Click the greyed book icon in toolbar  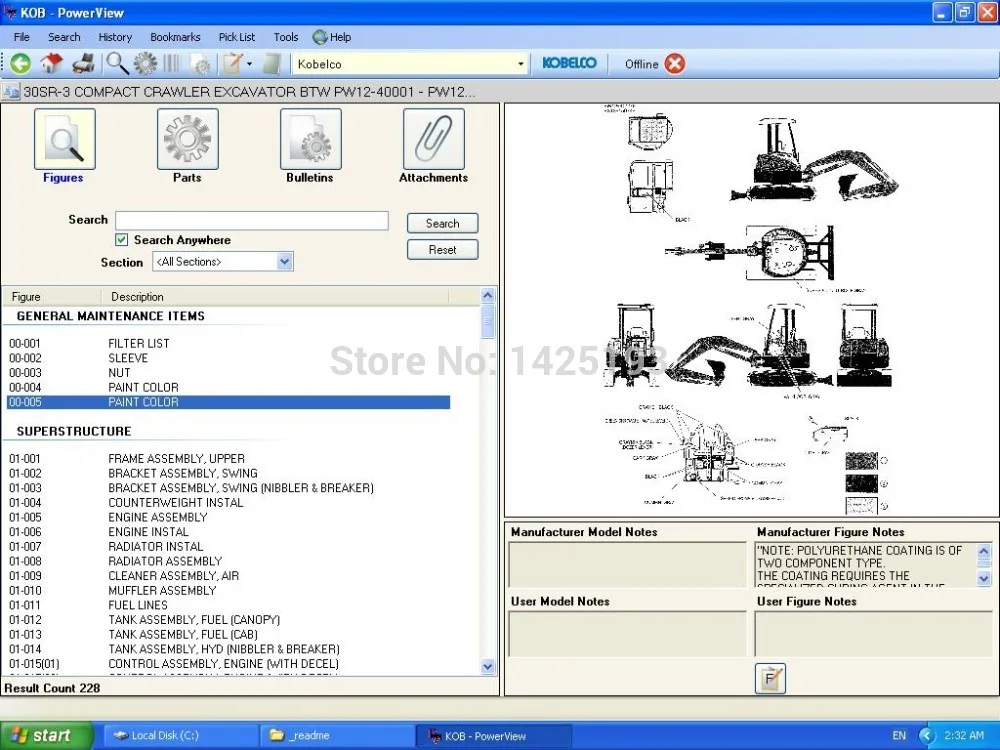click(x=272, y=64)
